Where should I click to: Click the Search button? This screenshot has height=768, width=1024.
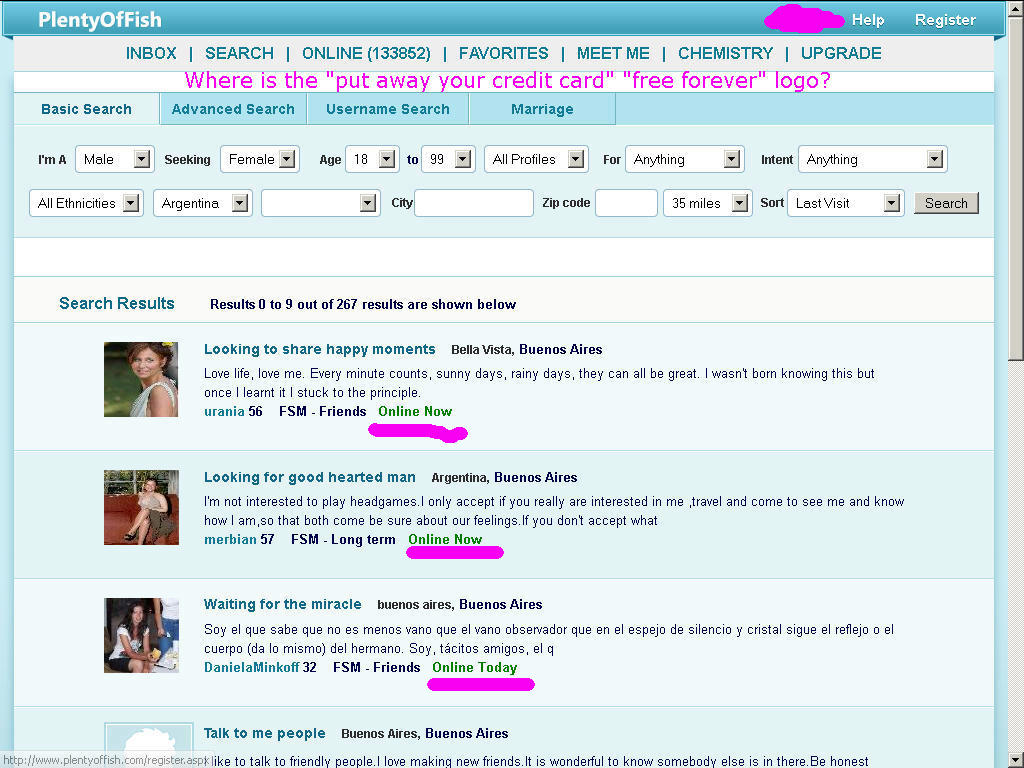(x=946, y=203)
